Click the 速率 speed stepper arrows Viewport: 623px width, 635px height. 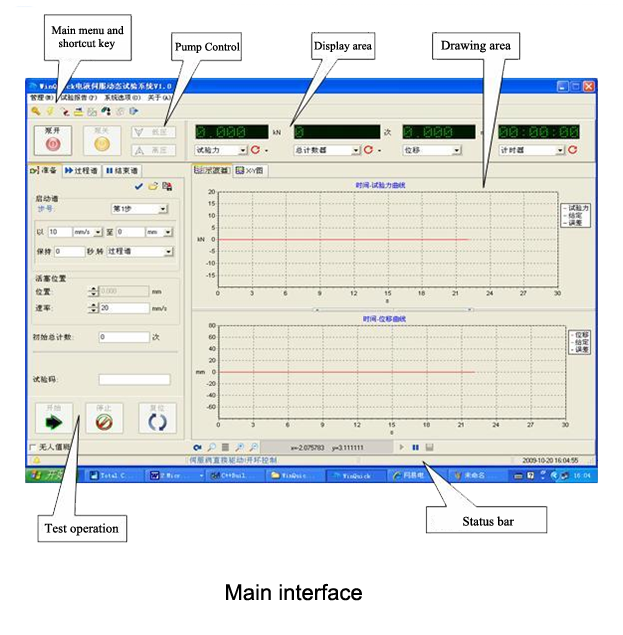coord(94,308)
